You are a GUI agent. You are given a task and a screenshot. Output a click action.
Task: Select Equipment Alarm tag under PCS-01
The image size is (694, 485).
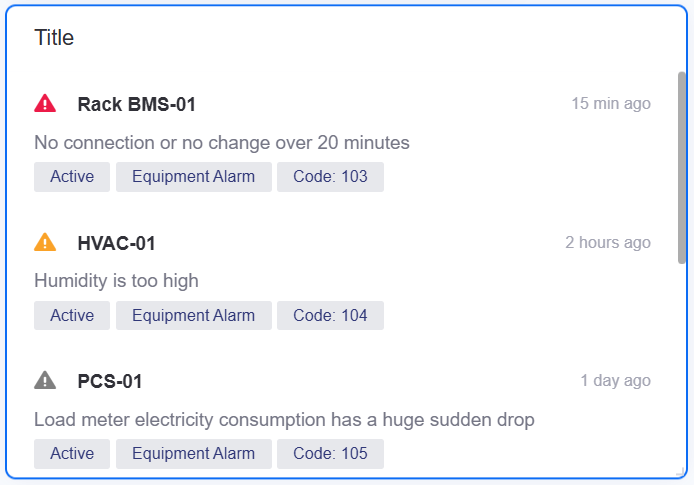click(194, 454)
